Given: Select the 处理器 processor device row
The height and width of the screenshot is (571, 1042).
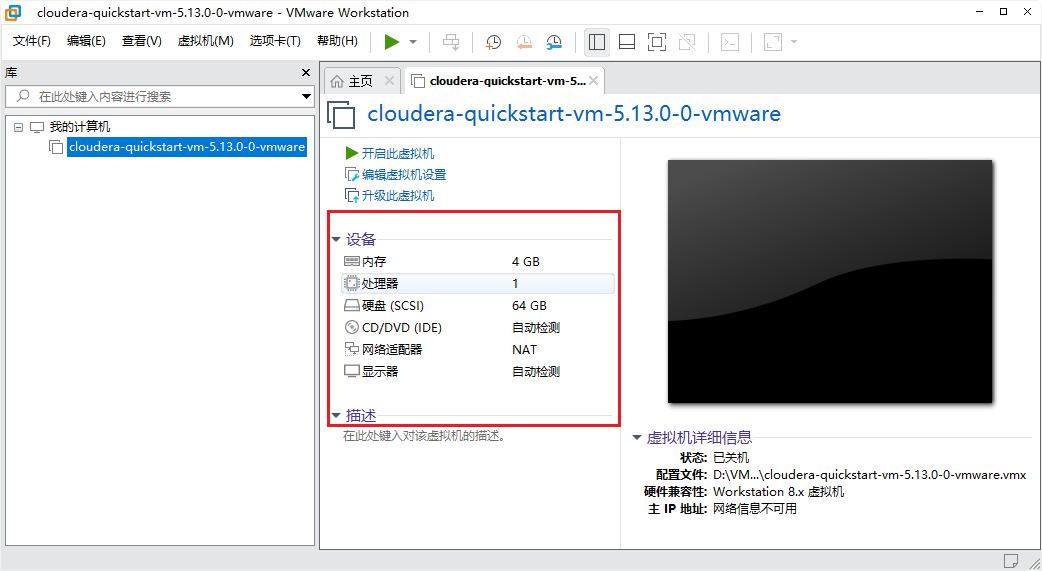Looking at the screenshot, I should pyautogui.click(x=477, y=284).
